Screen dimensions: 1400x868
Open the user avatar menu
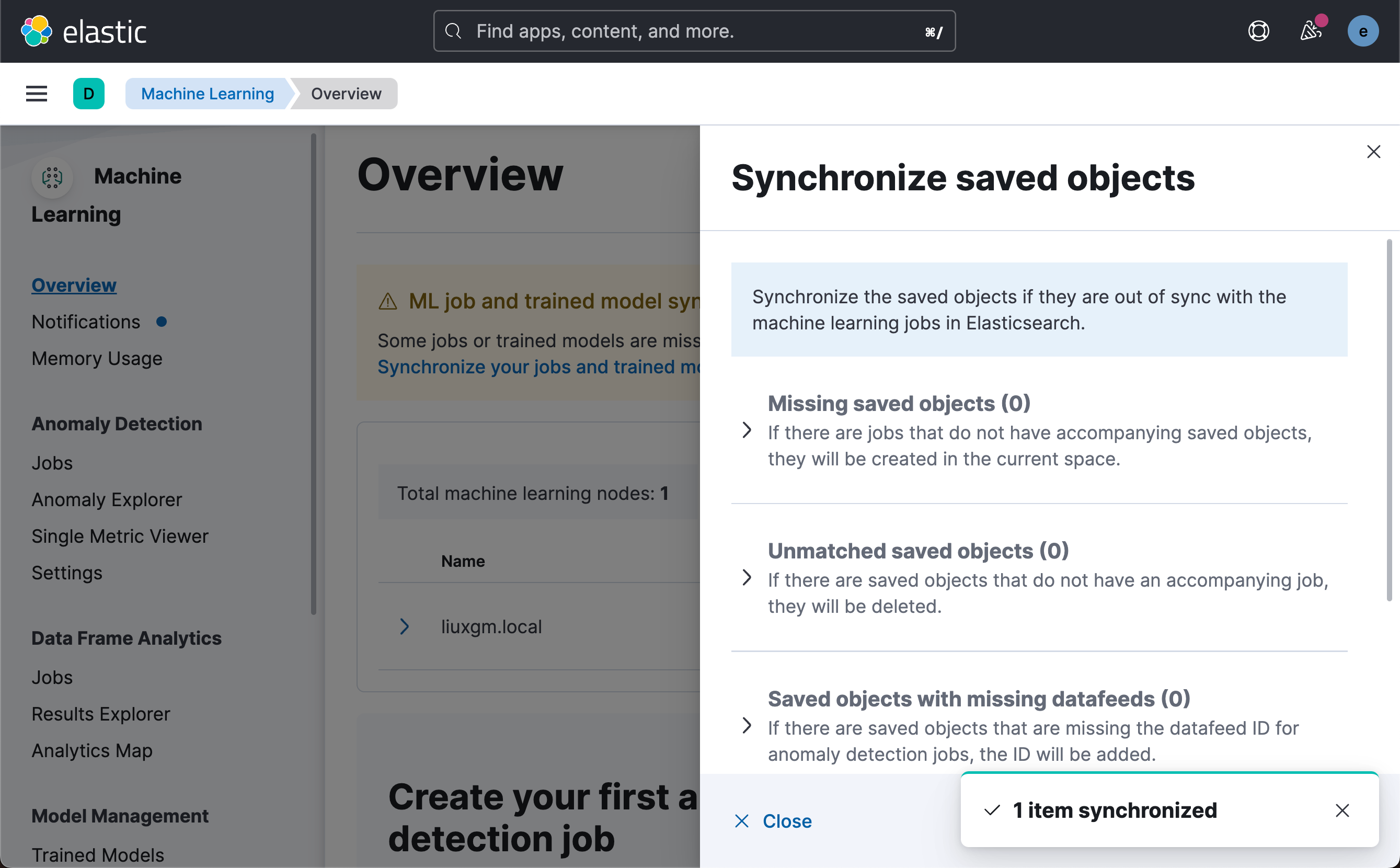coord(1363,31)
